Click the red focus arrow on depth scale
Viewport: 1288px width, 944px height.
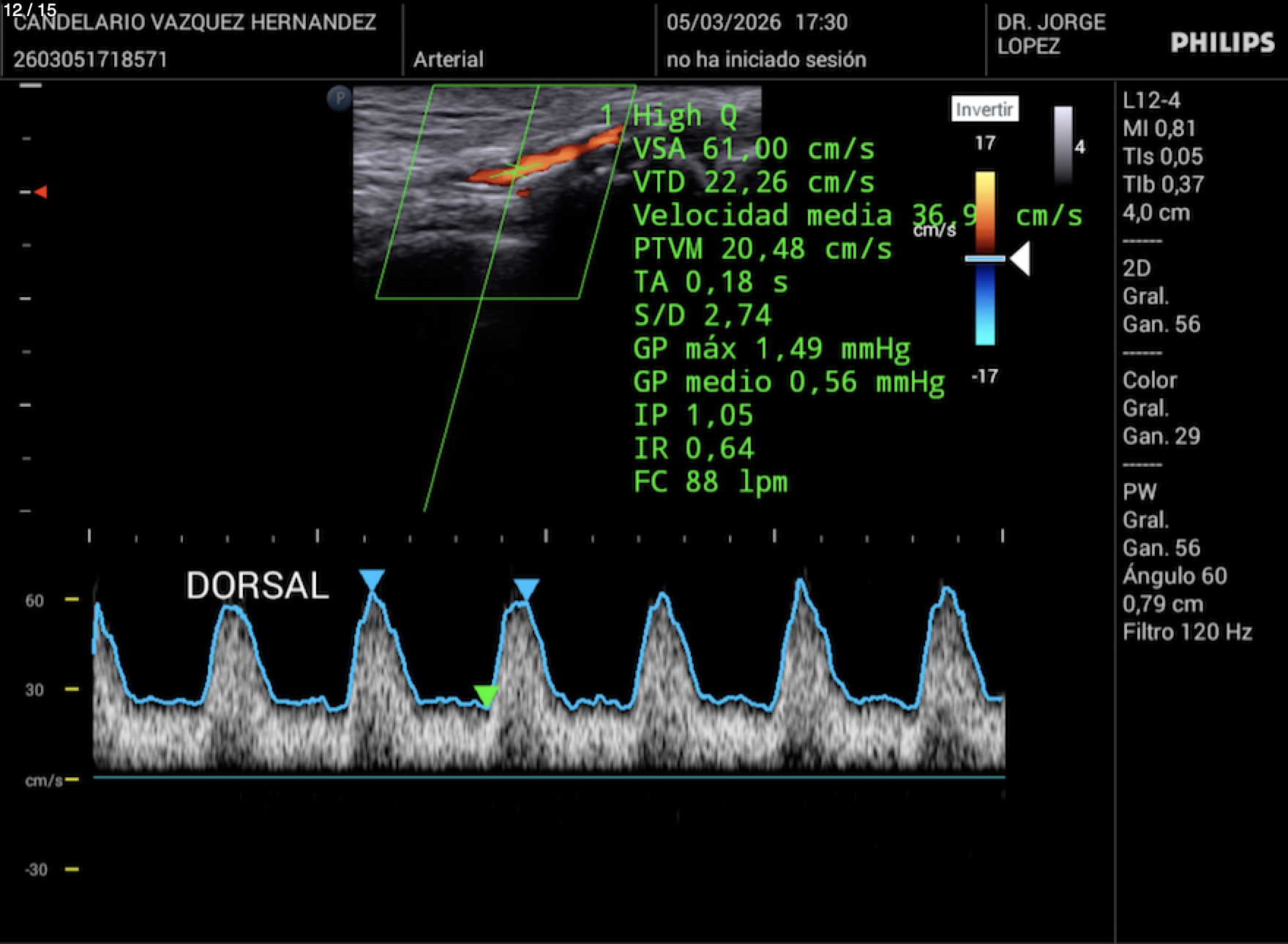coord(41,192)
